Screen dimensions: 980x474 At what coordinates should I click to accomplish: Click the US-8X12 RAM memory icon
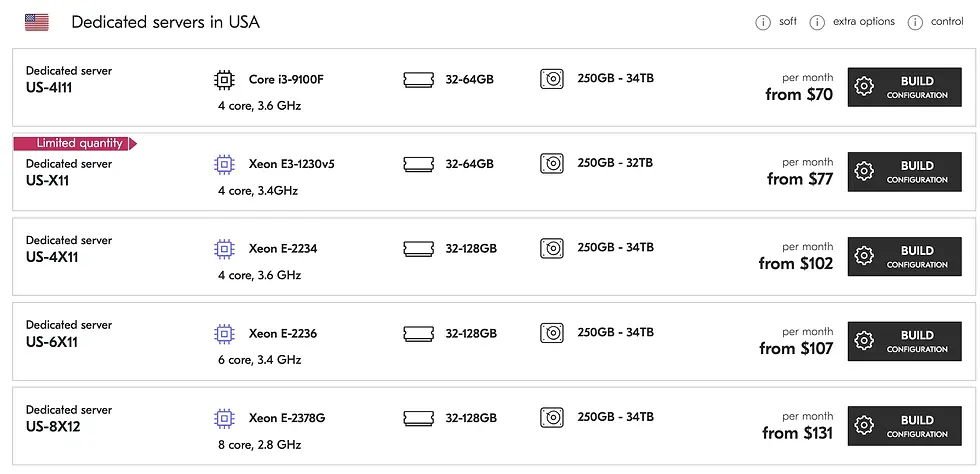click(418, 418)
